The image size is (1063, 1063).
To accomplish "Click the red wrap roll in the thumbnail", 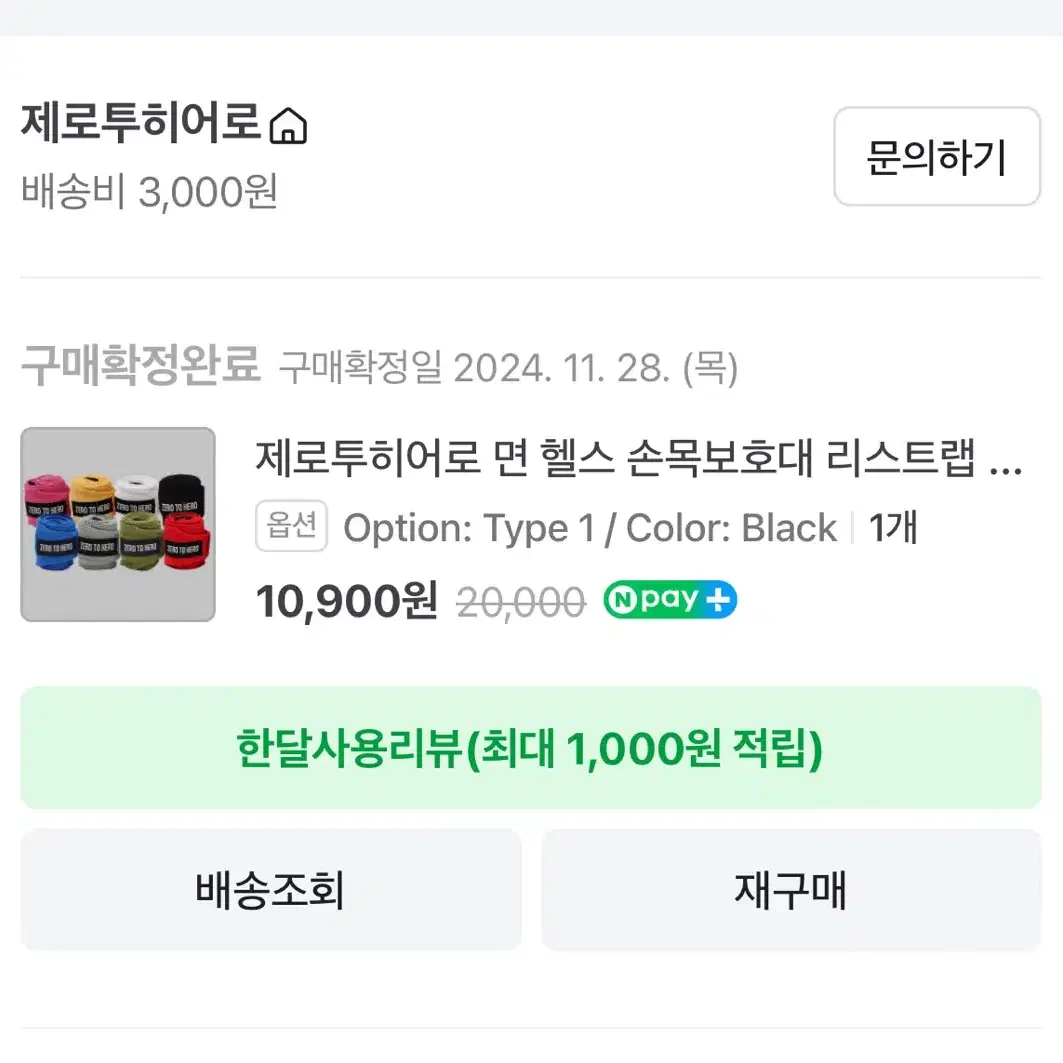I will click(x=186, y=540).
